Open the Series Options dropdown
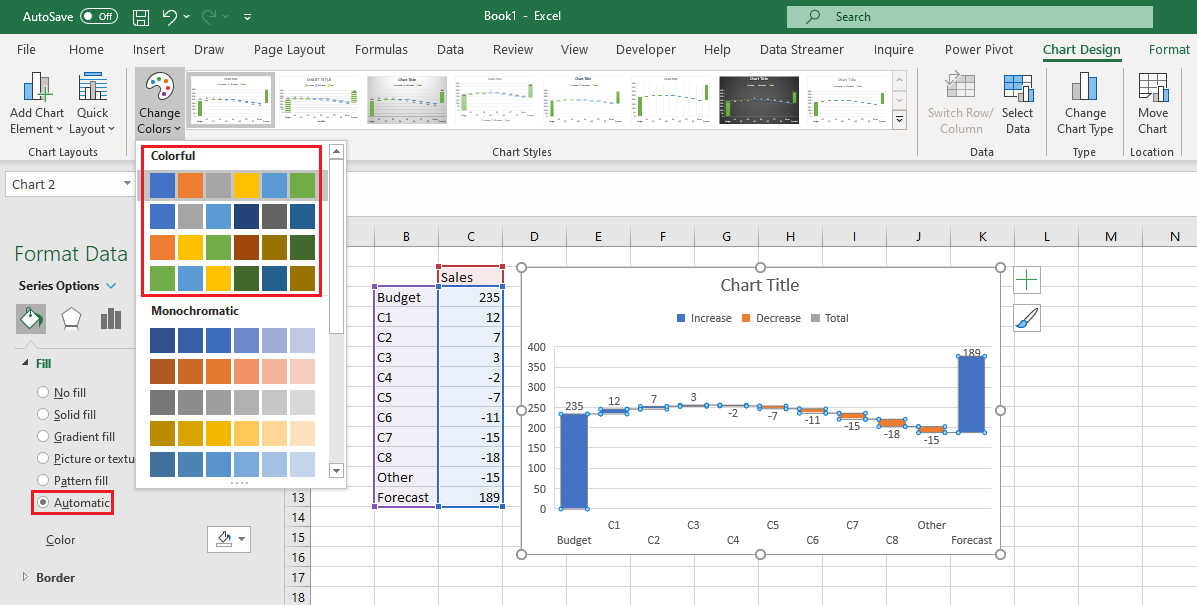This screenshot has height=605, width=1197. [x=111, y=285]
